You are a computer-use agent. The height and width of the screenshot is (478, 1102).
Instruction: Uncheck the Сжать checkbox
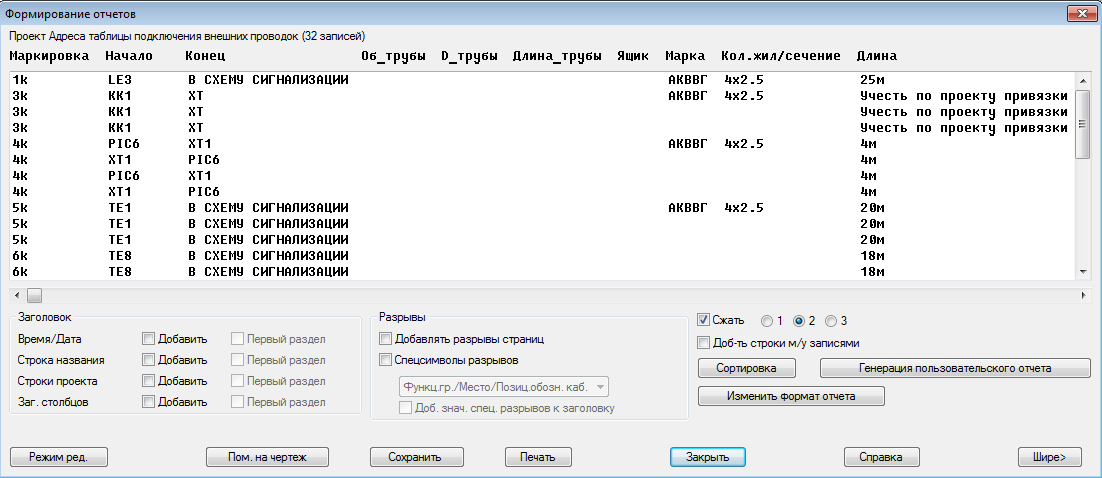point(703,321)
